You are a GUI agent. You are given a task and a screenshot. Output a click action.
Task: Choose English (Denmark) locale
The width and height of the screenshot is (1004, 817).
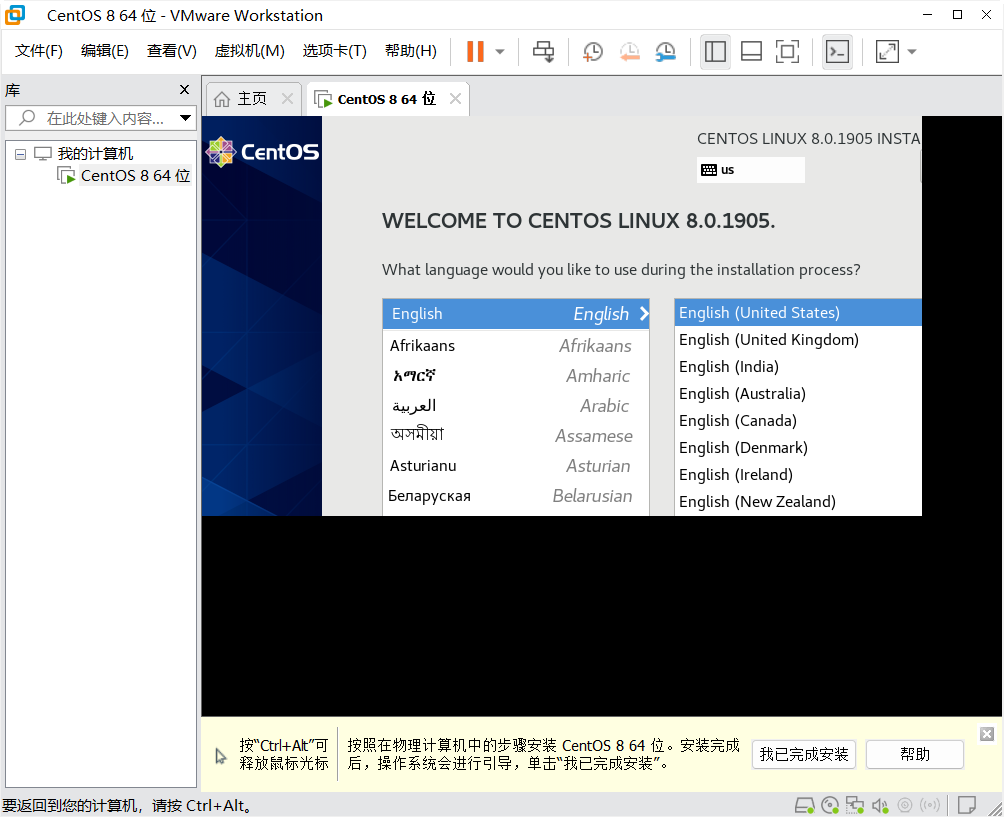click(x=798, y=448)
